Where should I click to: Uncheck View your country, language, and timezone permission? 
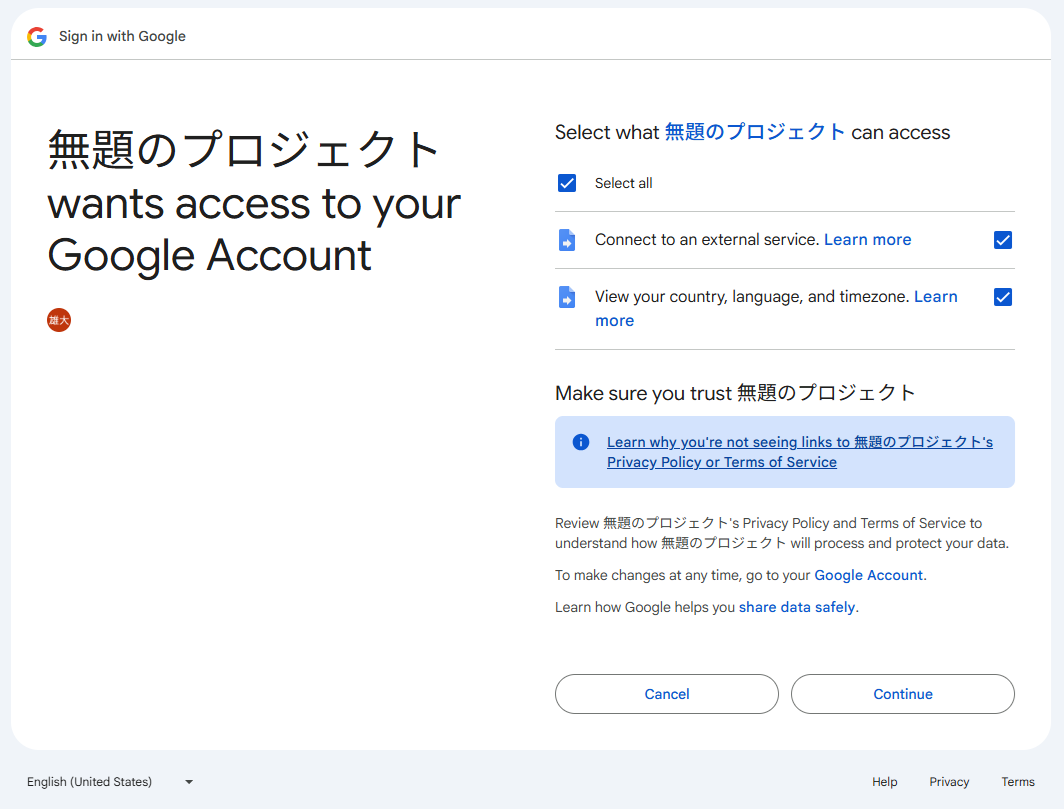click(1003, 297)
